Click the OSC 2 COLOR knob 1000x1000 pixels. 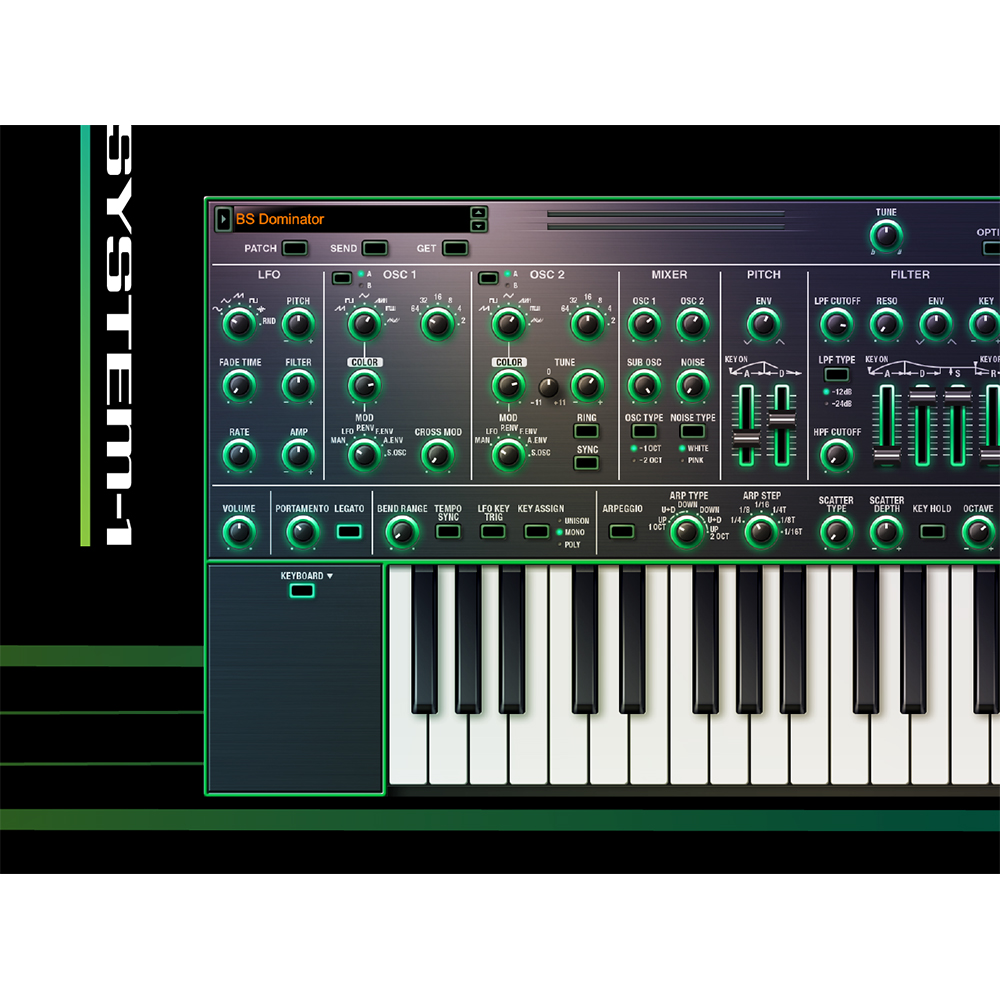pos(508,385)
